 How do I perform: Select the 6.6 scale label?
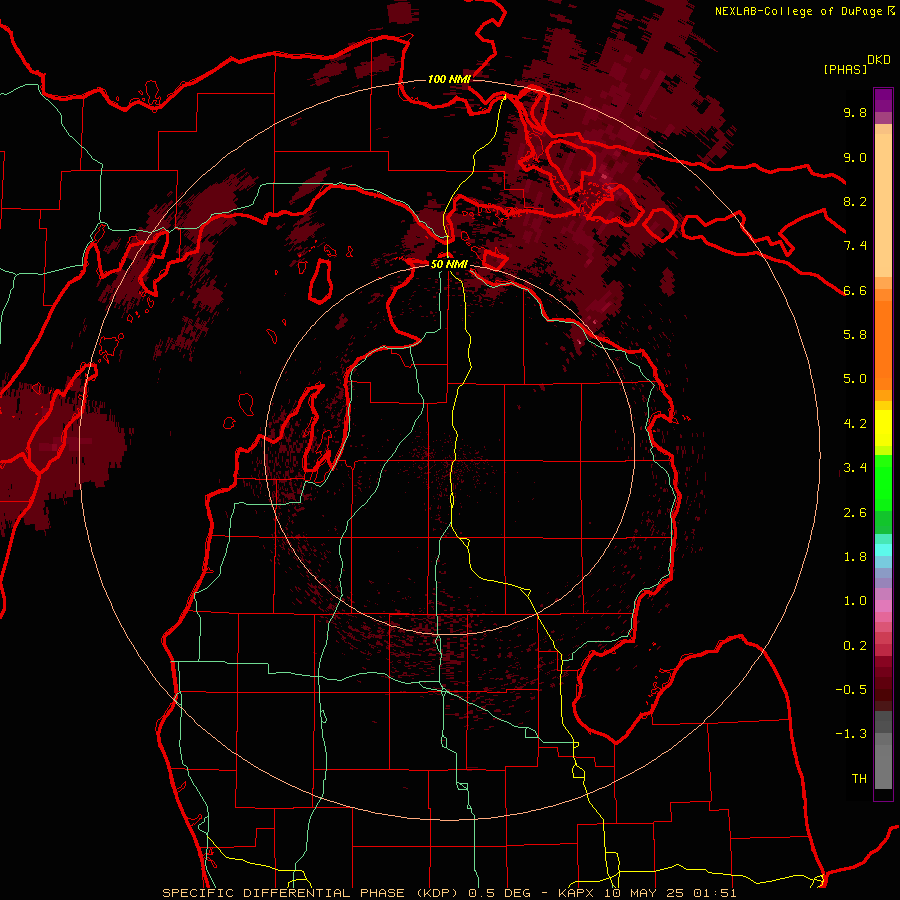tap(855, 290)
